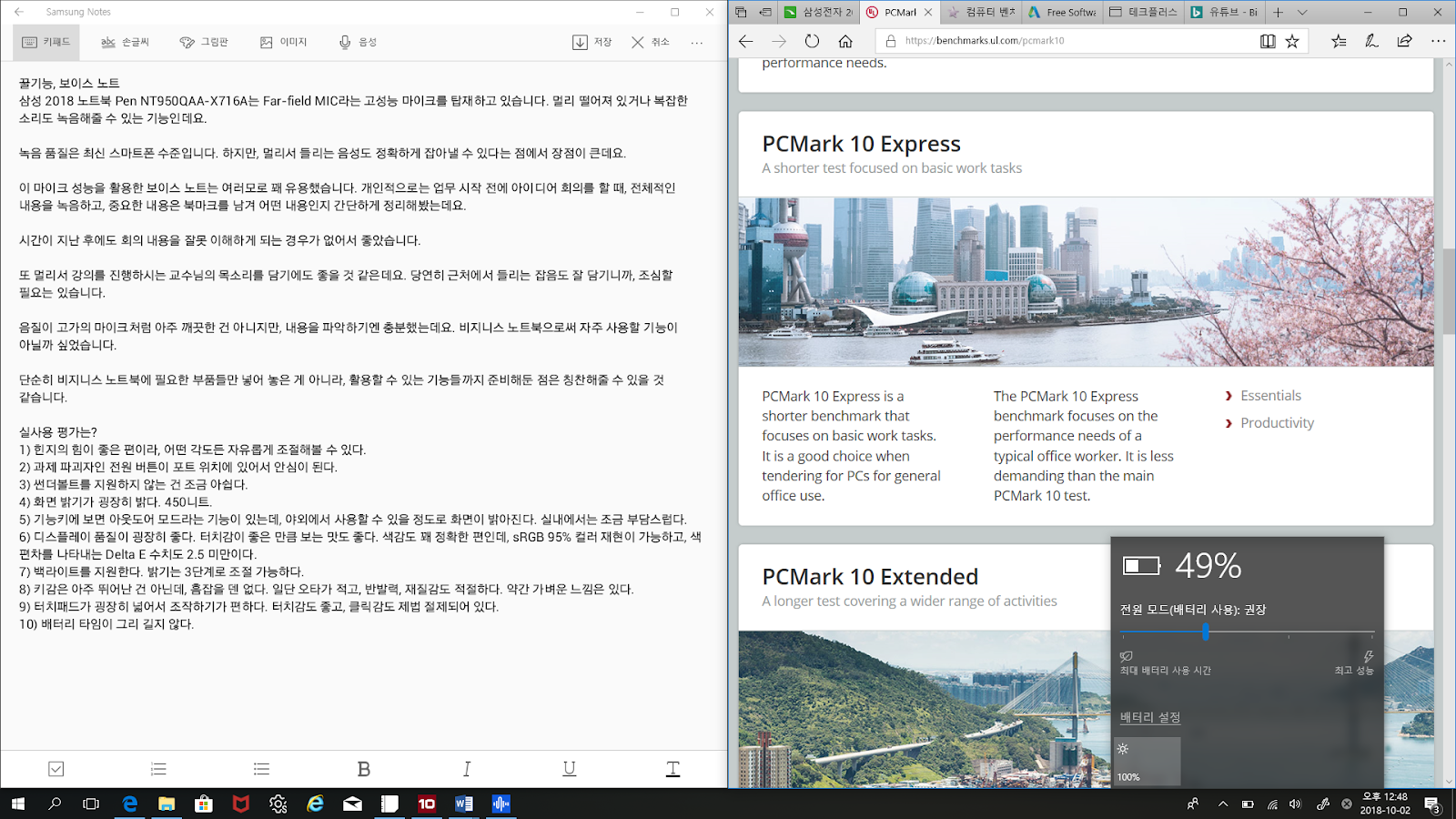Expand the Edge tab previews chevron
This screenshot has width=1456, height=819.
pyautogui.click(x=1302, y=12)
